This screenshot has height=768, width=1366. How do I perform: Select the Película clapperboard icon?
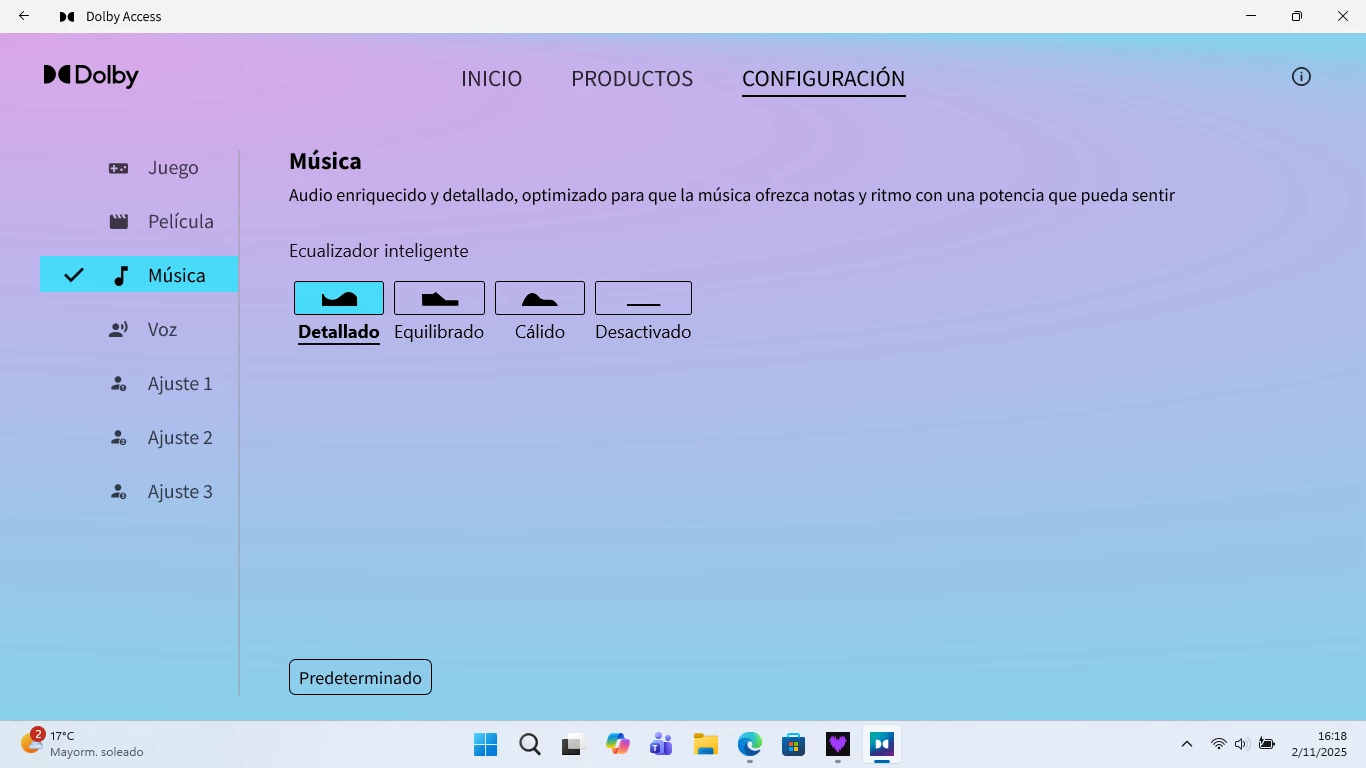(118, 222)
